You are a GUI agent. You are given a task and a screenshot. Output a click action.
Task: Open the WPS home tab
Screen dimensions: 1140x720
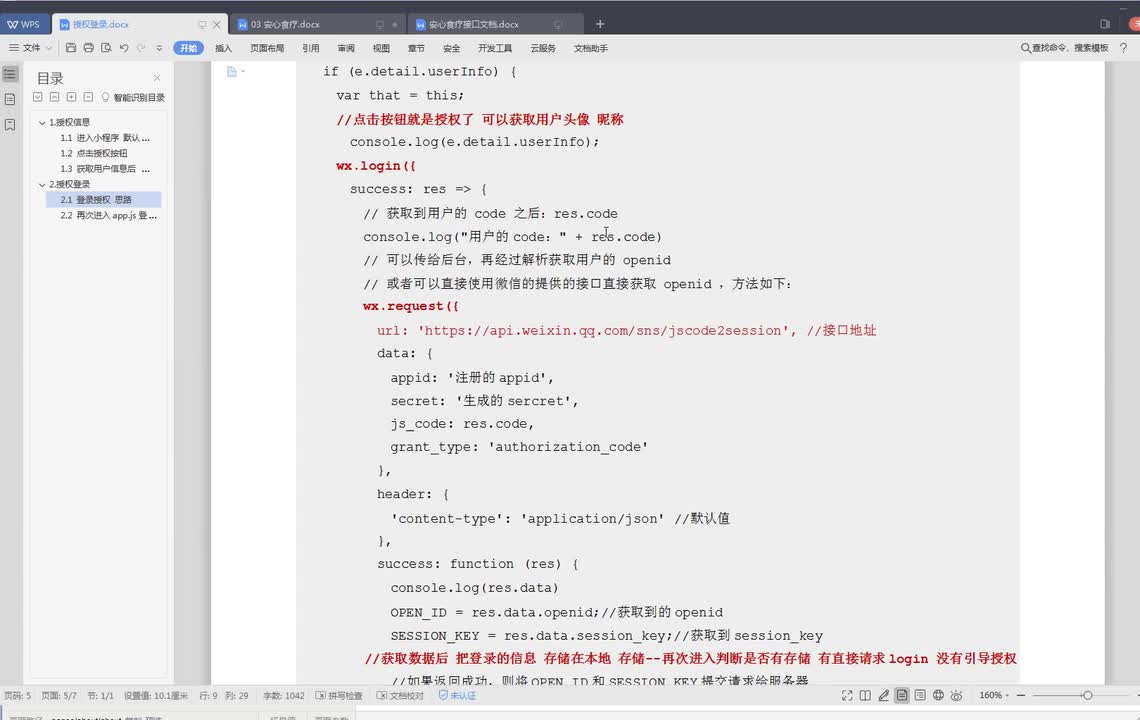point(24,24)
